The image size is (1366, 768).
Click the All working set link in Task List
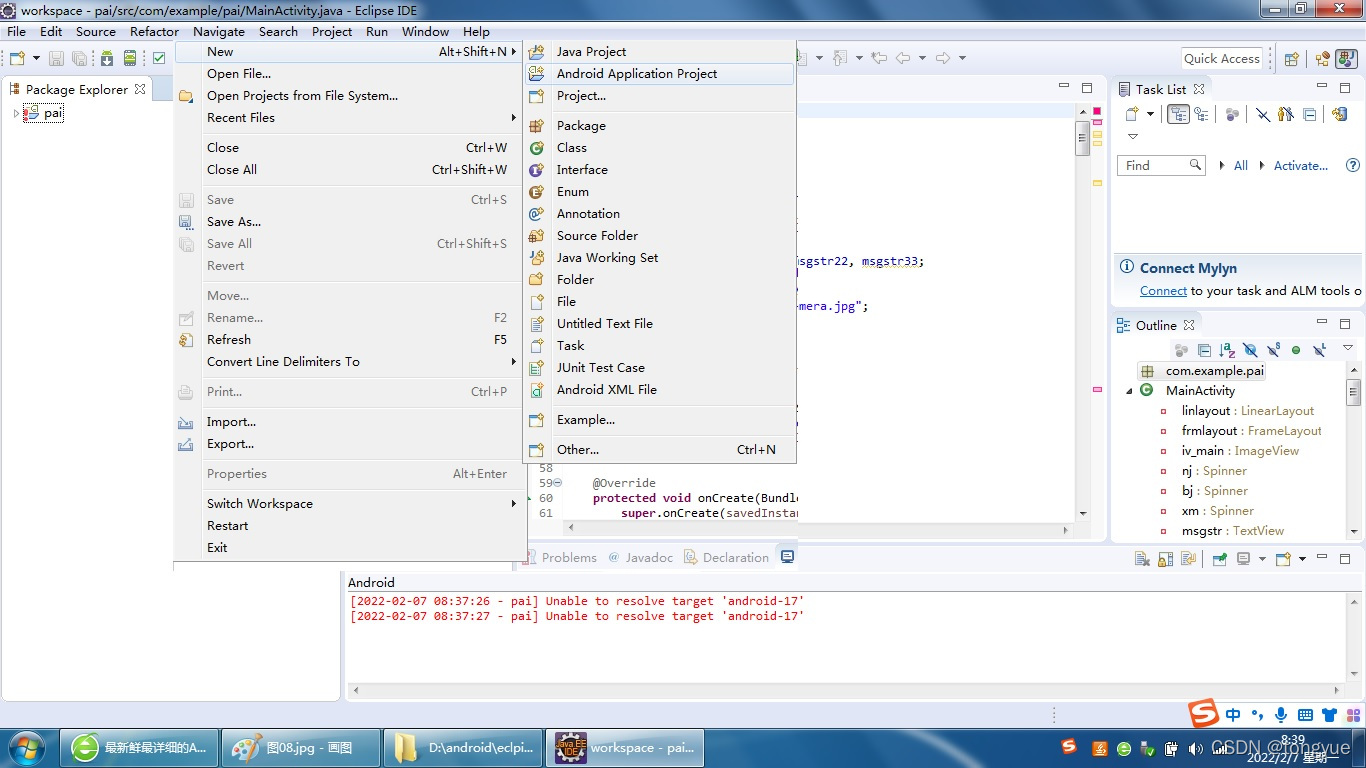pyautogui.click(x=1240, y=166)
